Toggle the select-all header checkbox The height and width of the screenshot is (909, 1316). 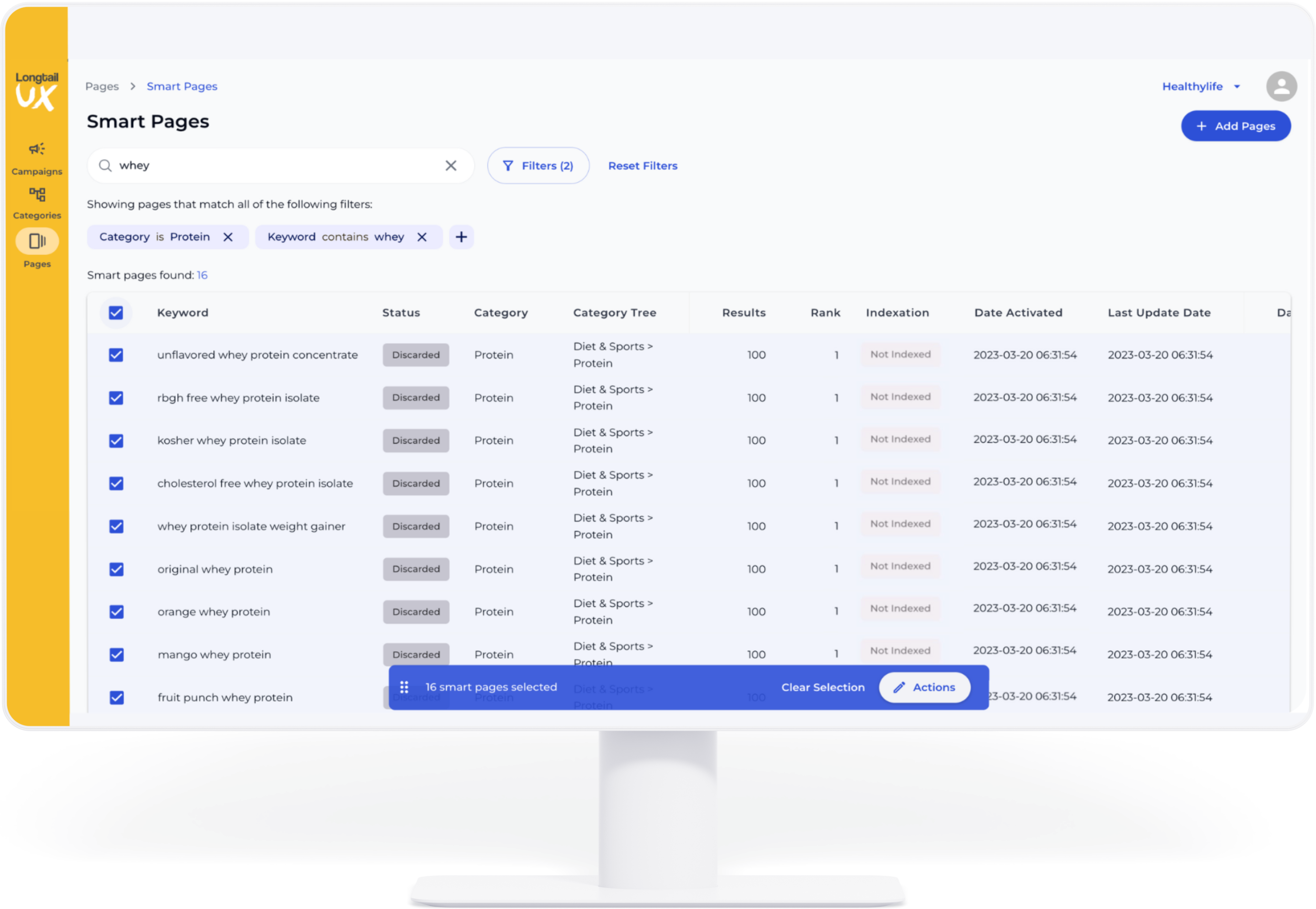pos(116,313)
